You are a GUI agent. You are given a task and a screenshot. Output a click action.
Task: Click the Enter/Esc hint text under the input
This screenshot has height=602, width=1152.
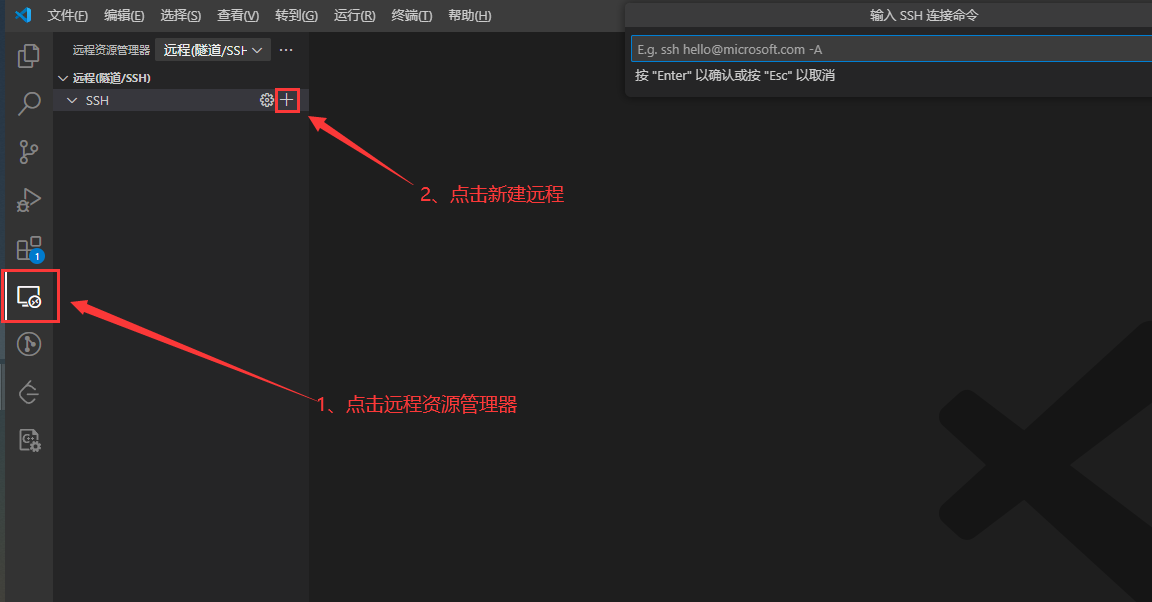[735, 75]
